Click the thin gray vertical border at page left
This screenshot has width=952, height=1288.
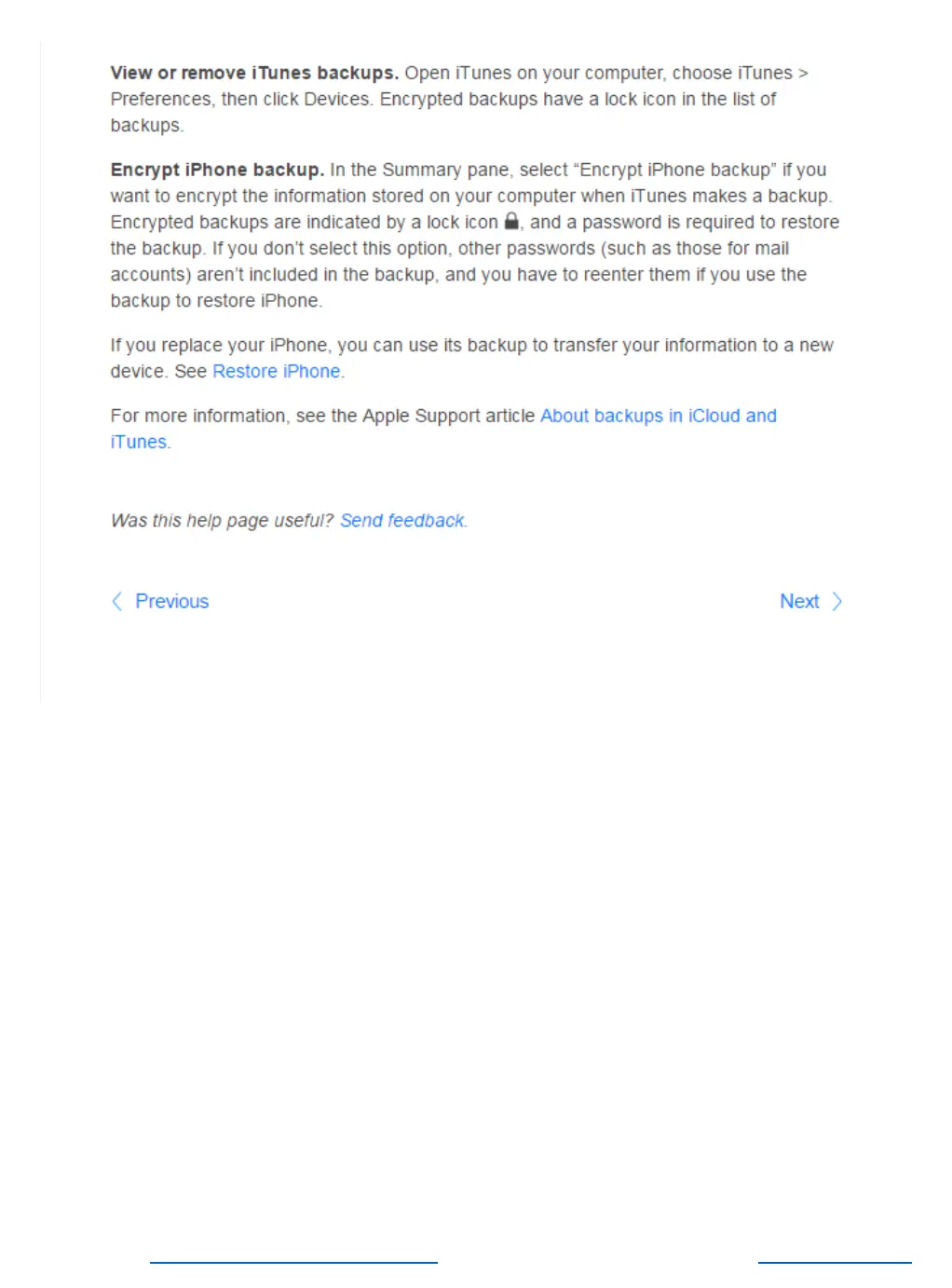pyautogui.click(x=41, y=371)
